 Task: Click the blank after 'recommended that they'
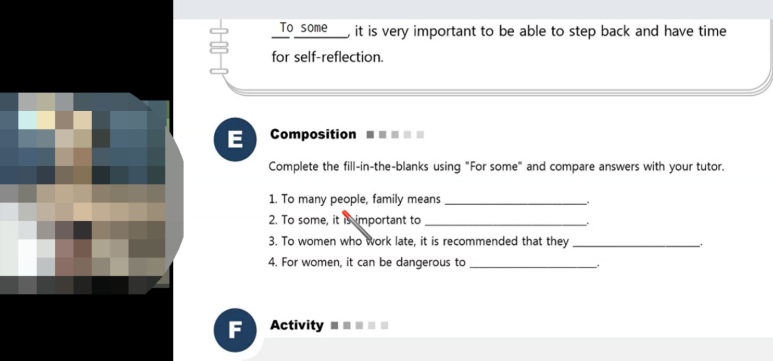coord(636,242)
